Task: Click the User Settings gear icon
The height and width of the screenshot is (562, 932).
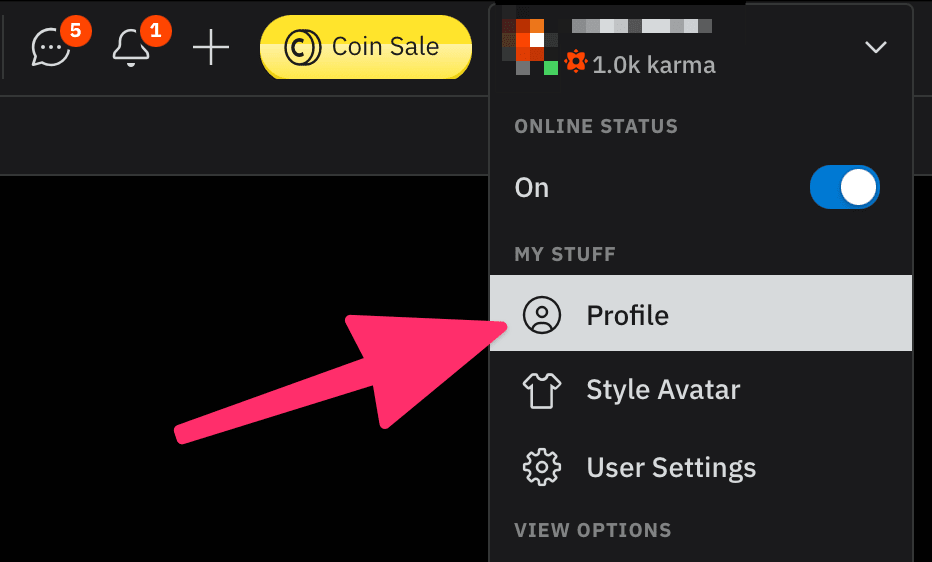Action: click(541, 468)
